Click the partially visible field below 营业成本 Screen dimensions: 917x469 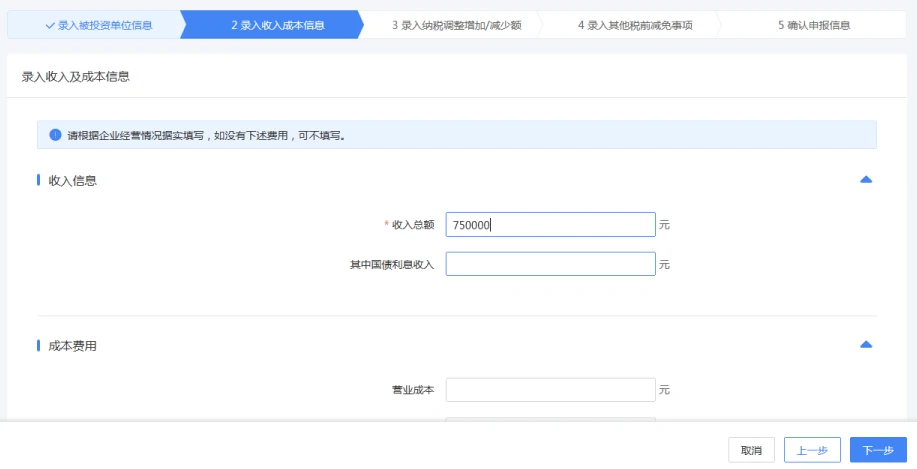point(550,419)
